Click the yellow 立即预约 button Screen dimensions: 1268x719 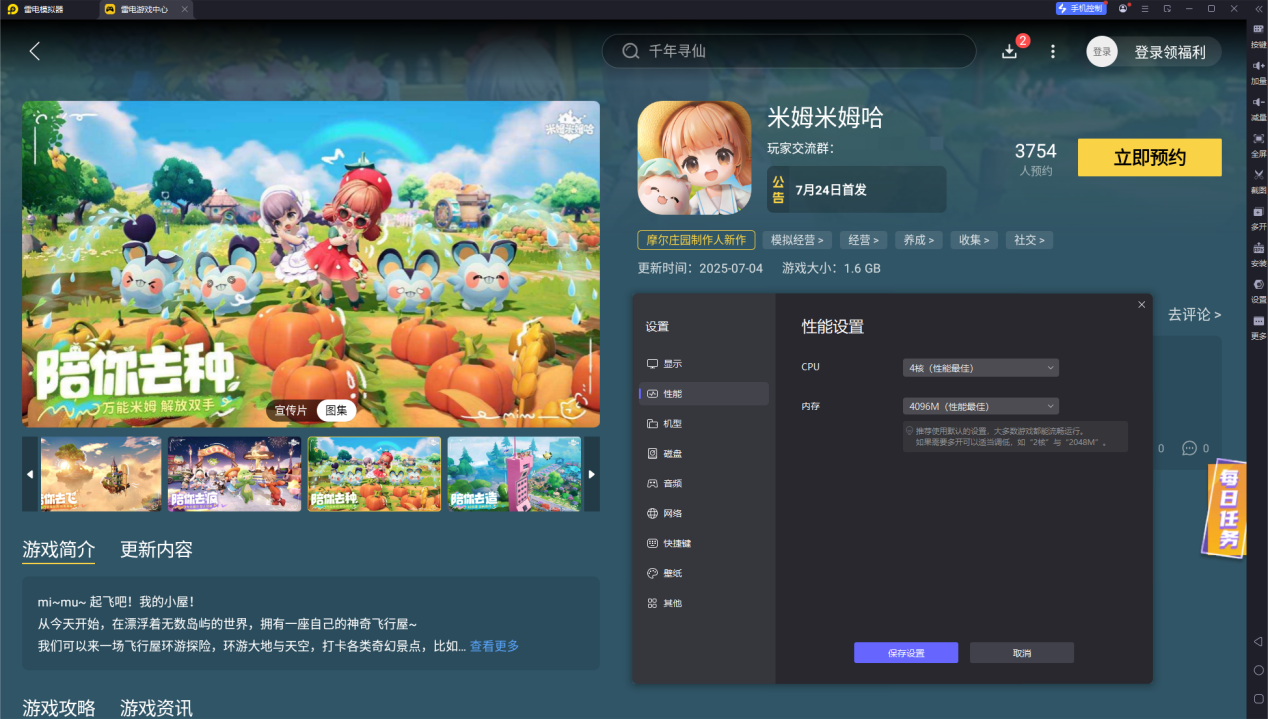click(1150, 158)
